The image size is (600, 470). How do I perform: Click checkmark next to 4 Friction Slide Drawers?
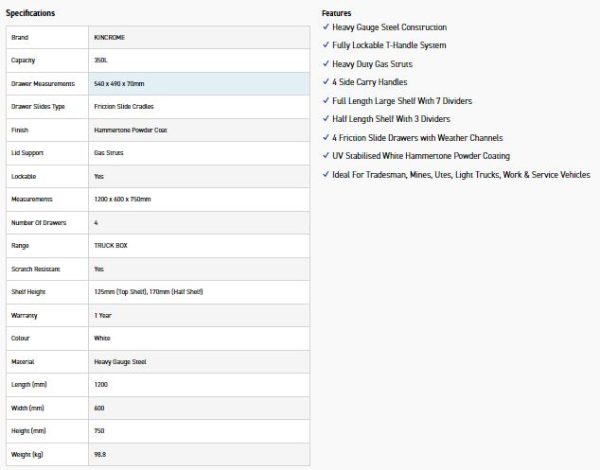[x=326, y=137]
